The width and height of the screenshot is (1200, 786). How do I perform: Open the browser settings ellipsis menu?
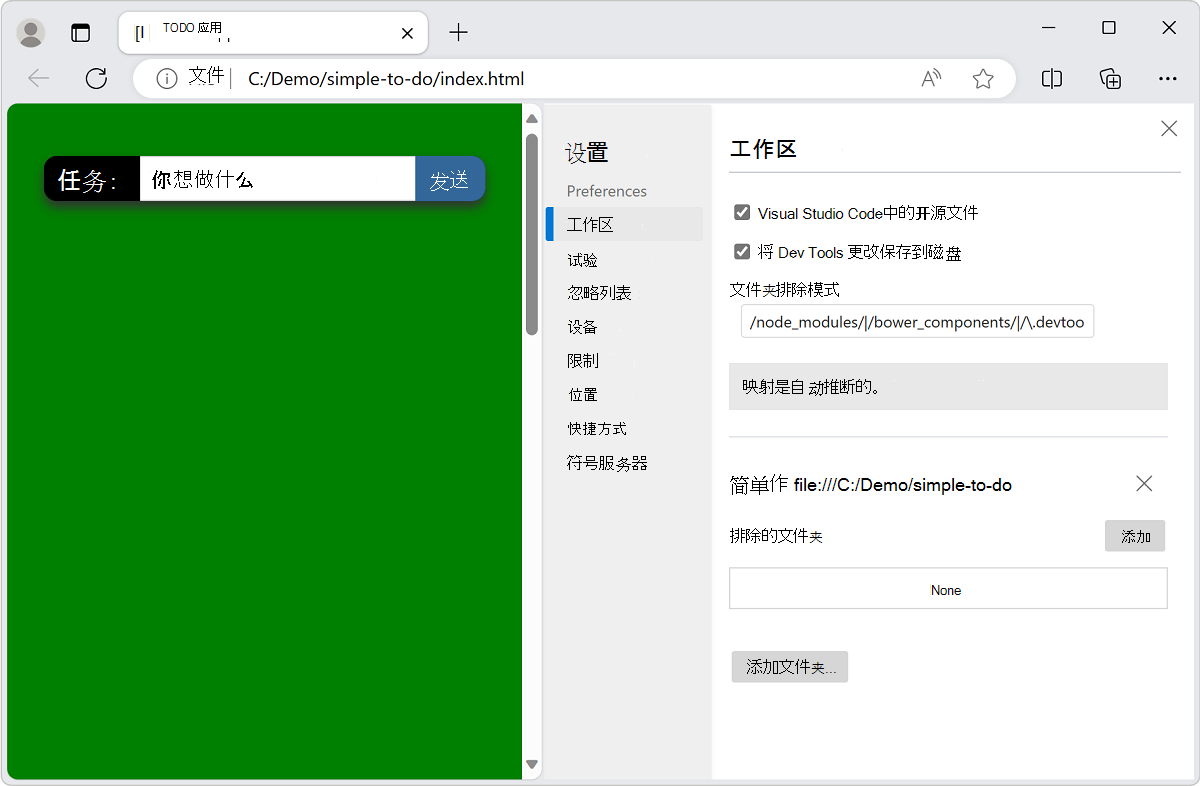pyautogui.click(x=1168, y=78)
